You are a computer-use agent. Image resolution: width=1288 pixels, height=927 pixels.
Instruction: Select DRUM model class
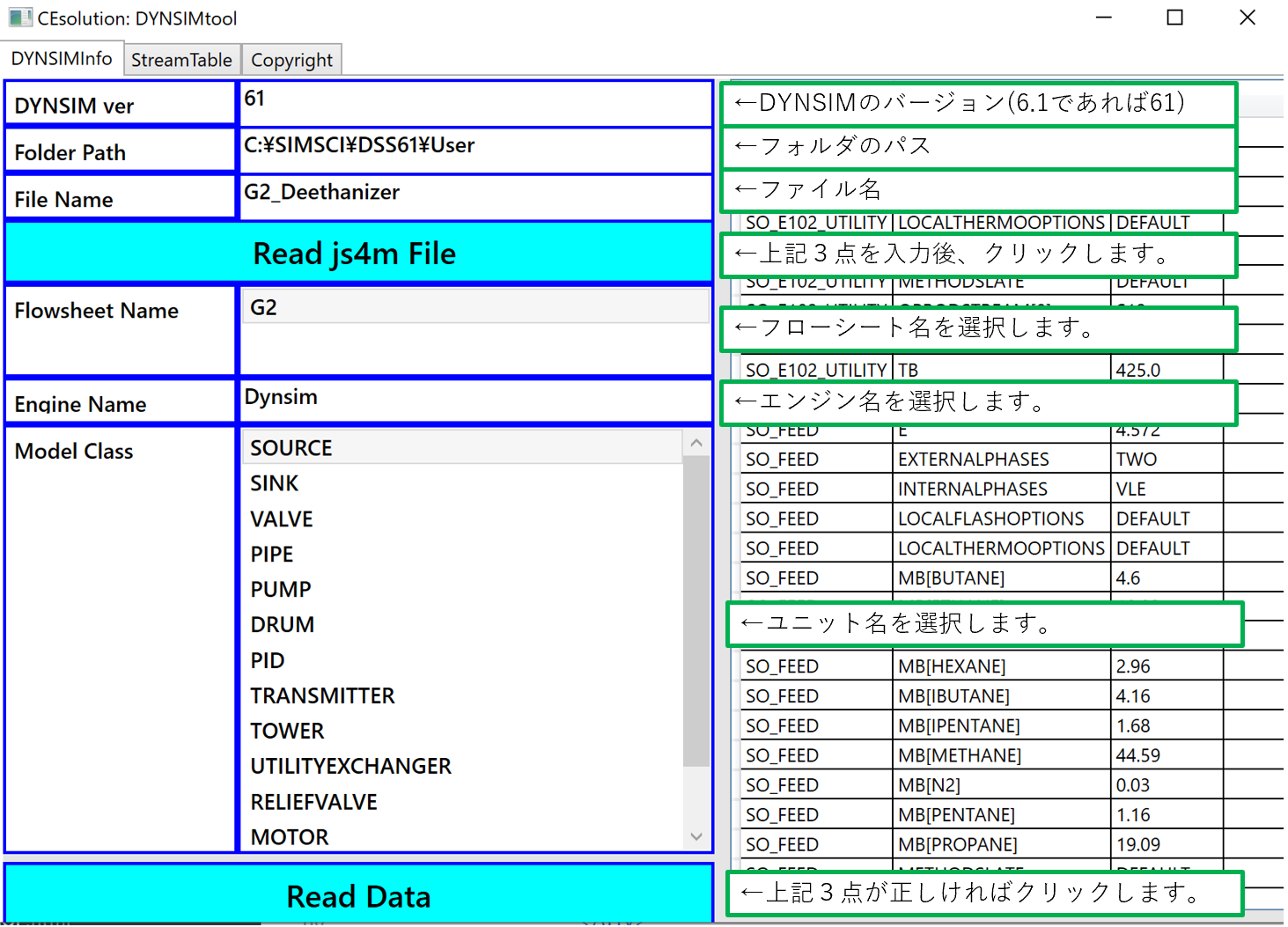[x=463, y=624]
